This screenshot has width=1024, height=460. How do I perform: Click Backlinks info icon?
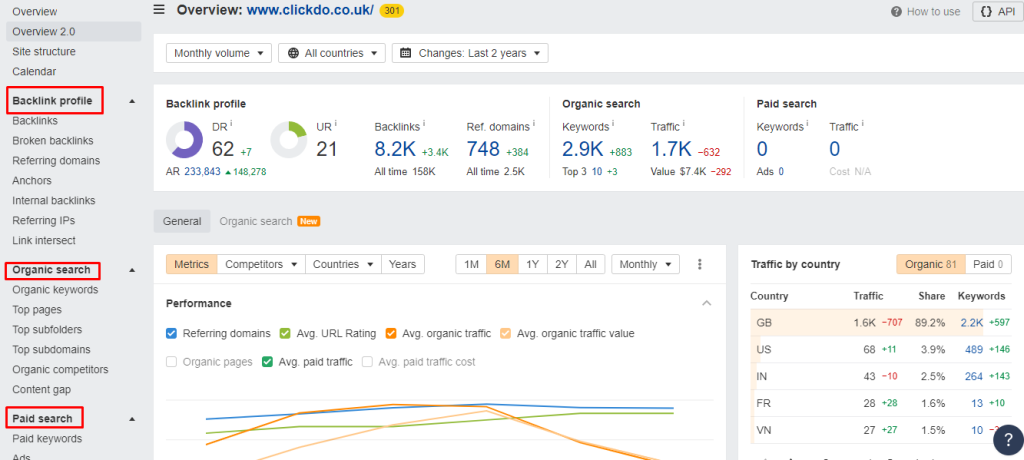[424, 123]
